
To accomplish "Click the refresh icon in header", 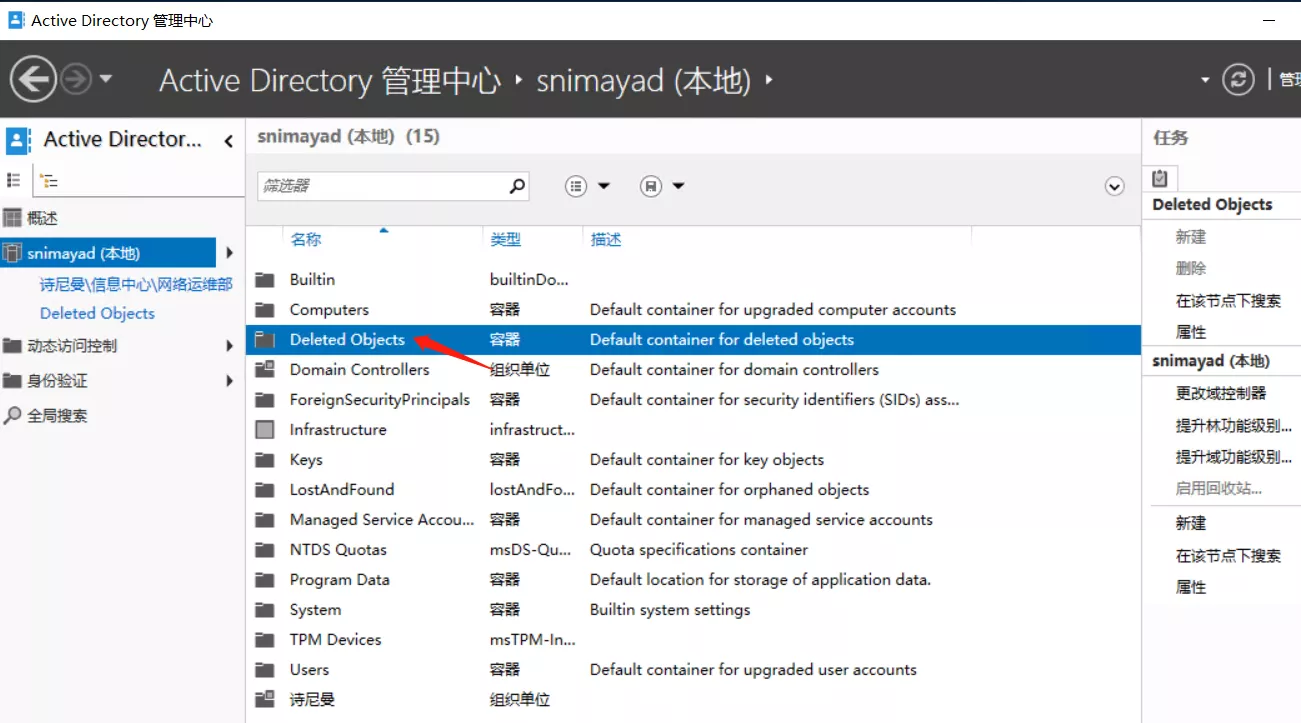I will click(1238, 80).
